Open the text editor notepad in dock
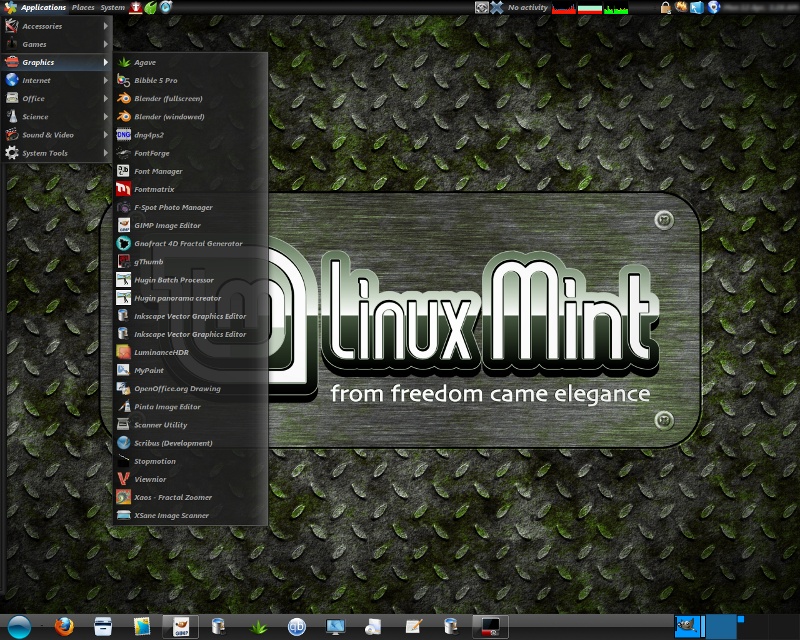800x640 pixels. [413, 626]
